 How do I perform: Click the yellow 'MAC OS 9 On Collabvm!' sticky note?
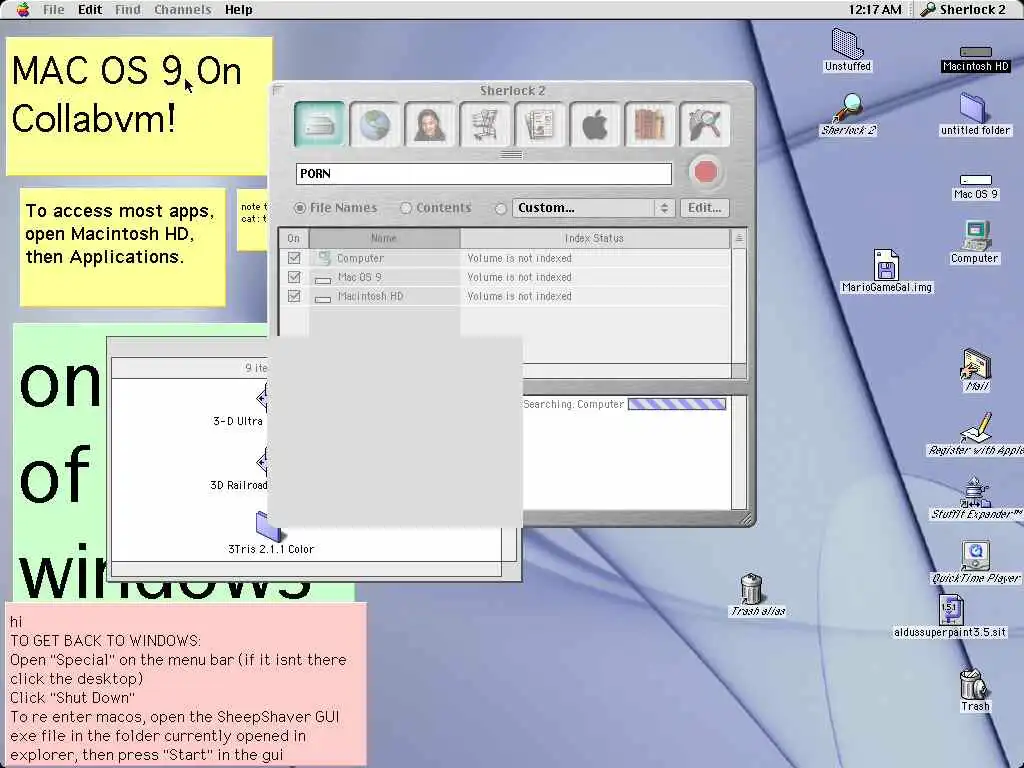(137, 104)
